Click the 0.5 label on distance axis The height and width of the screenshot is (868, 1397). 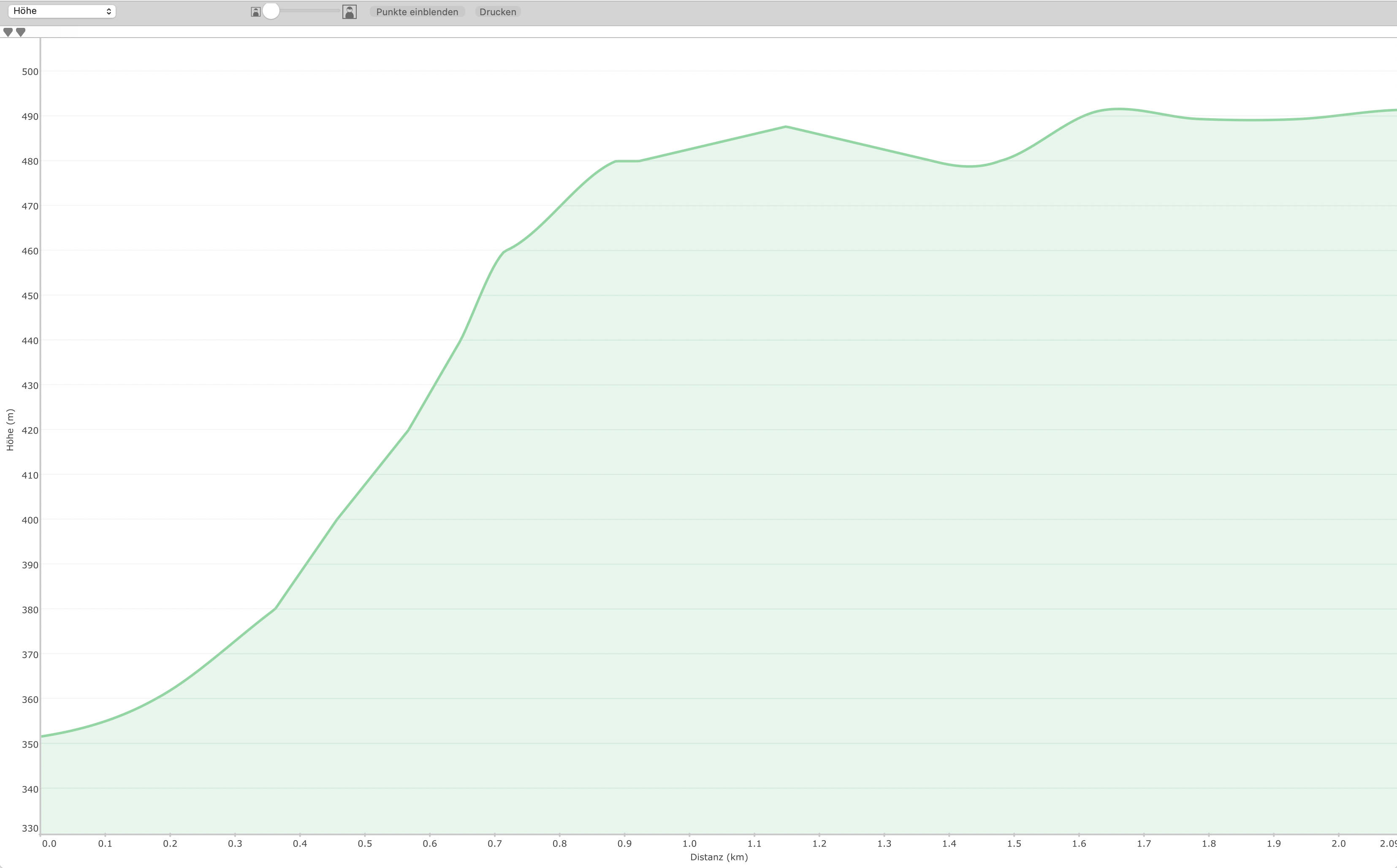pyautogui.click(x=365, y=844)
